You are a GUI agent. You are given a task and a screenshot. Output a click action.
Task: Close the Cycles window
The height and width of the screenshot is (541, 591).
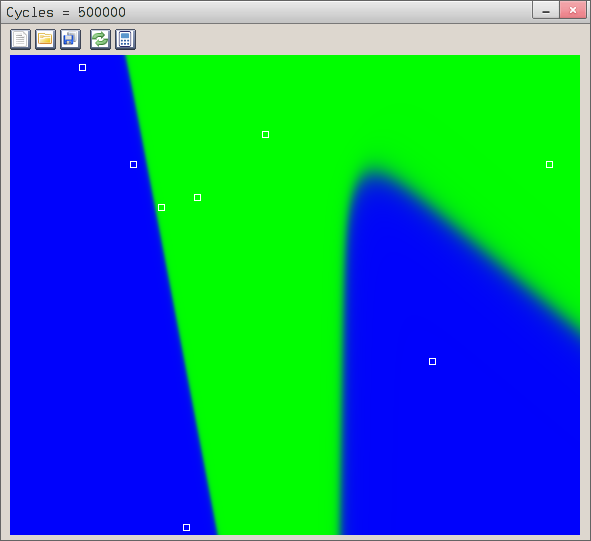(573, 10)
